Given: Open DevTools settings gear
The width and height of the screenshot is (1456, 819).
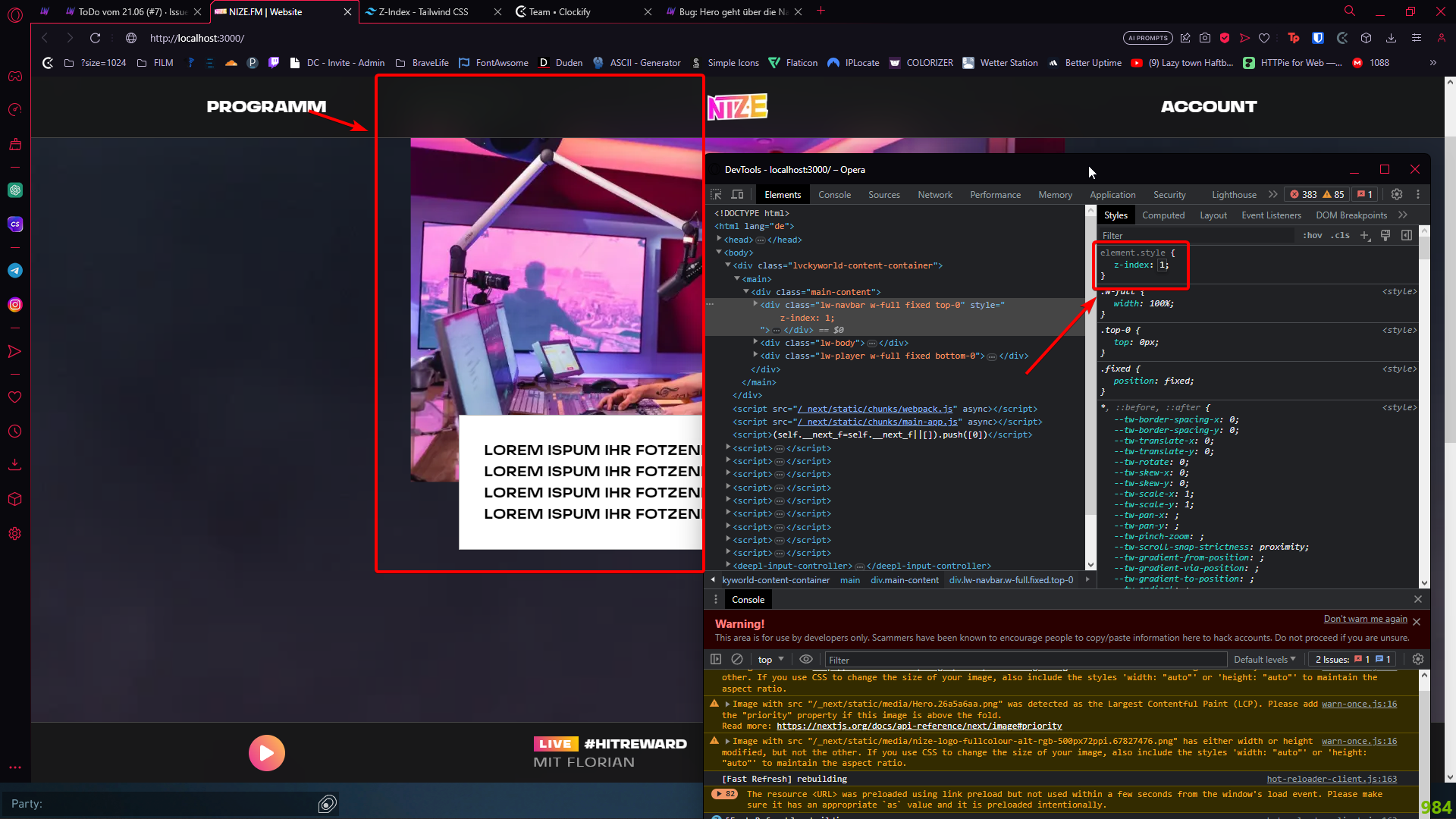Looking at the screenshot, I should pyautogui.click(x=1397, y=195).
